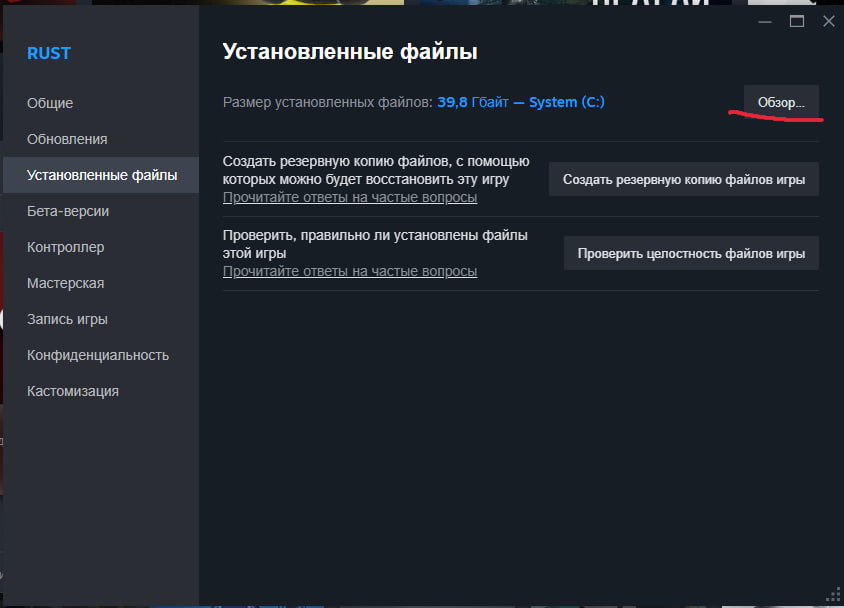Click the RUST game title
This screenshot has height=608, width=844.
click(49, 53)
